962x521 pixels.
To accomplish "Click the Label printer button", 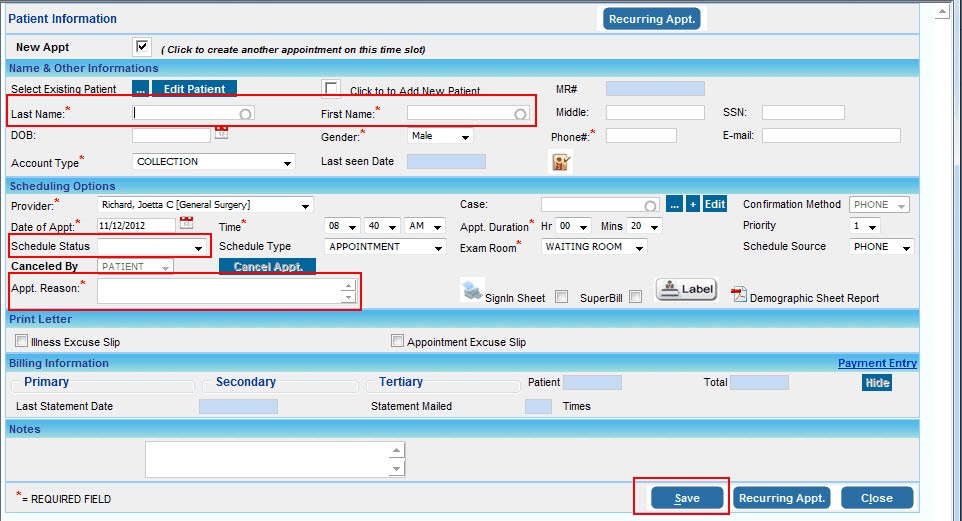I will click(687, 289).
